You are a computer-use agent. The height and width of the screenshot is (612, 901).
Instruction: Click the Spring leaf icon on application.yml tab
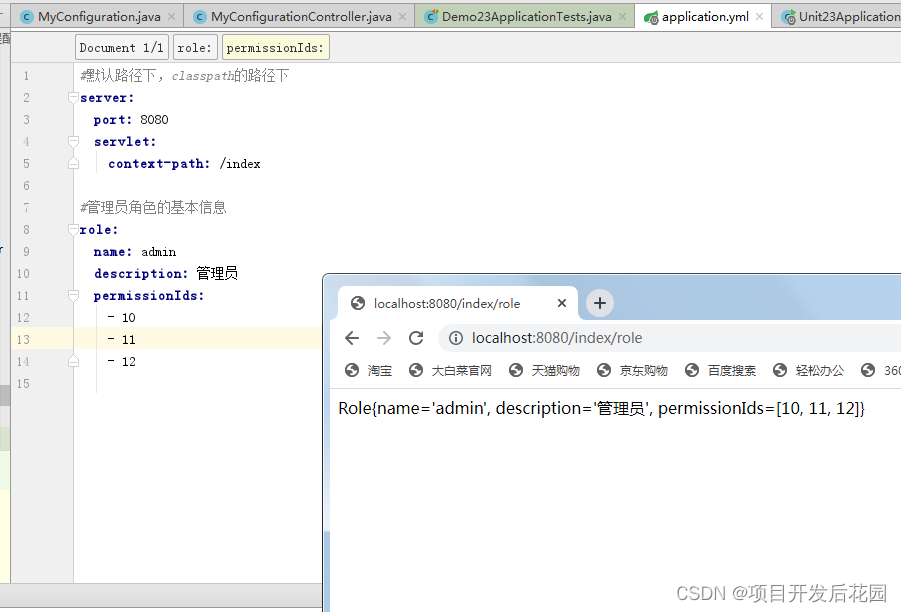[651, 16]
